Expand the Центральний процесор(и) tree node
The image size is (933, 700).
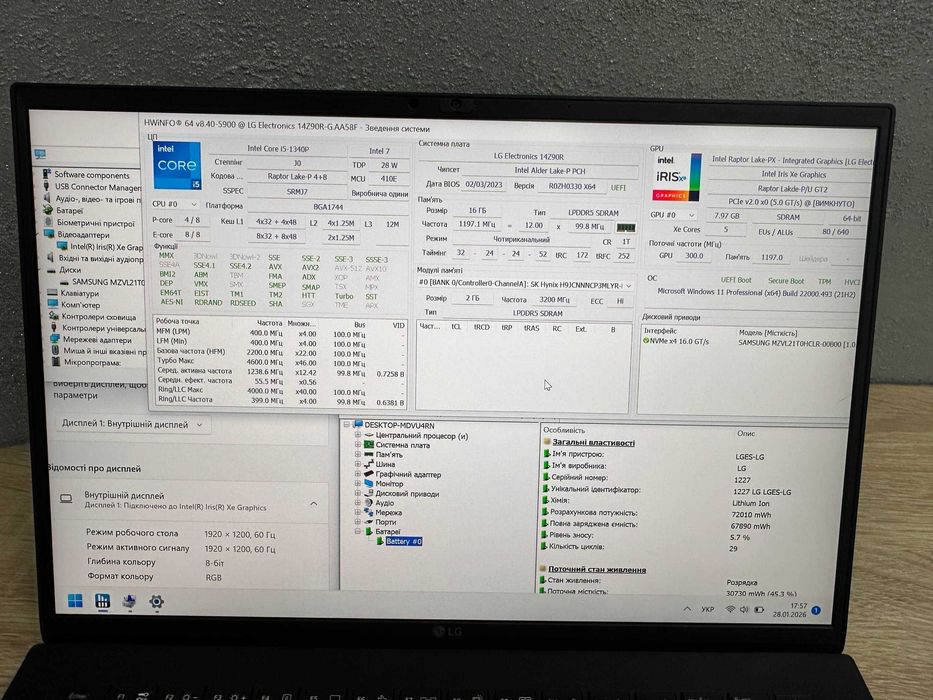click(358, 435)
